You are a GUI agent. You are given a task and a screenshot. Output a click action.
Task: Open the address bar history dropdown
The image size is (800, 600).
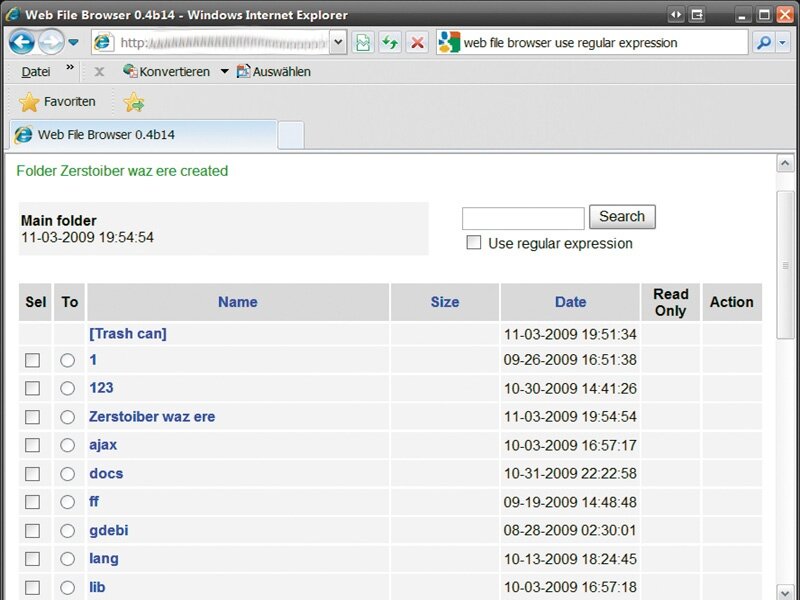click(337, 43)
